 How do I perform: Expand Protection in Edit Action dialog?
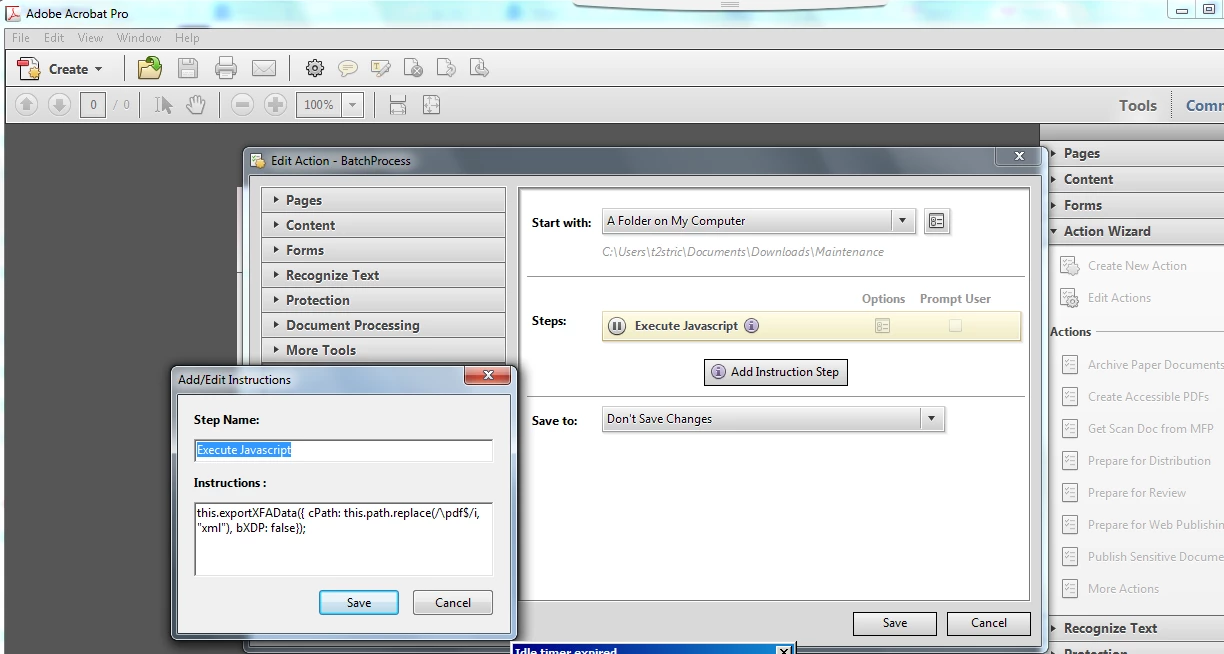(x=384, y=300)
